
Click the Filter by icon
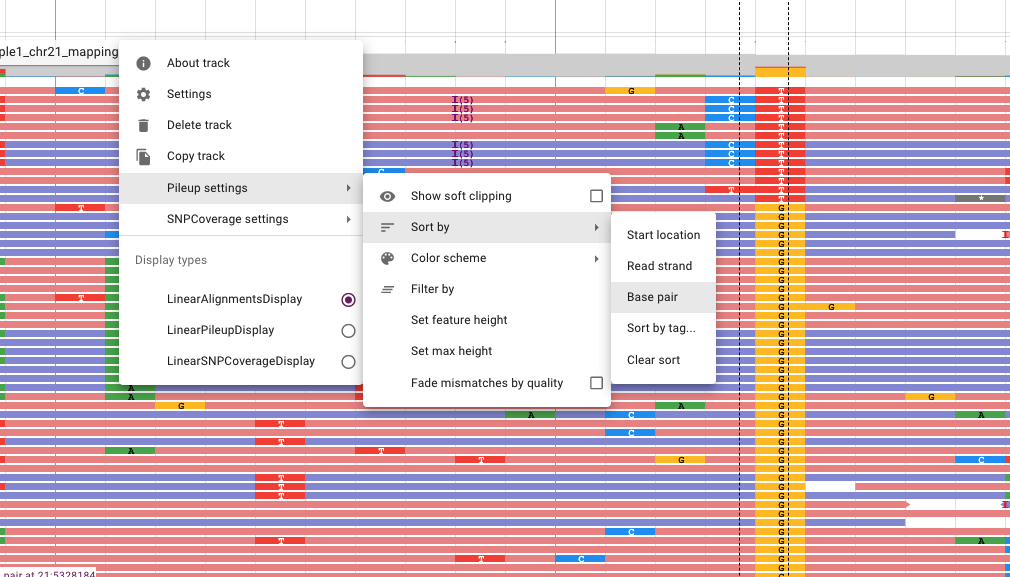[x=387, y=289]
